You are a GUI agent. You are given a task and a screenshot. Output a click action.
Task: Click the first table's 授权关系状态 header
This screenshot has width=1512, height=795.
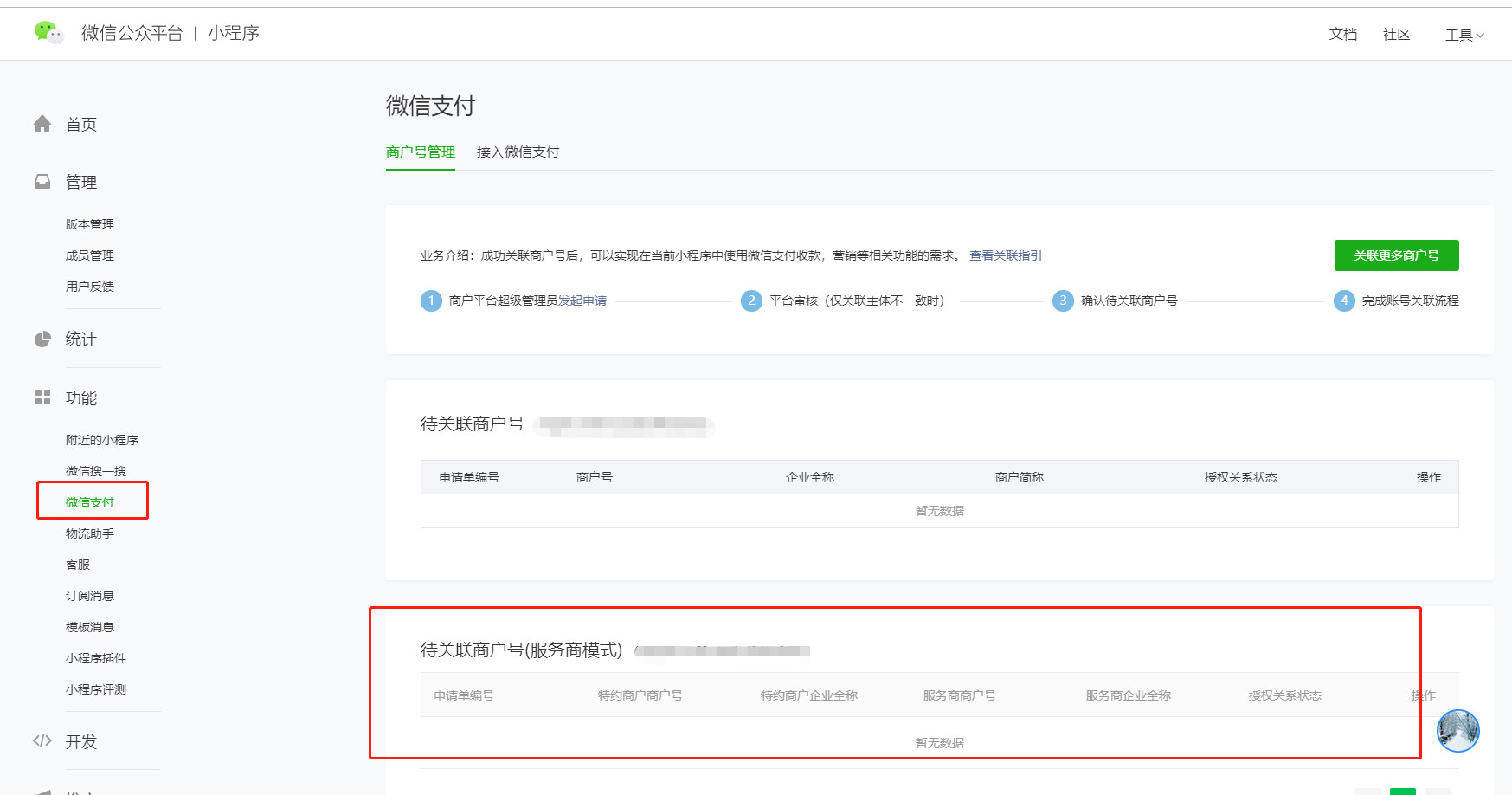tap(1241, 477)
